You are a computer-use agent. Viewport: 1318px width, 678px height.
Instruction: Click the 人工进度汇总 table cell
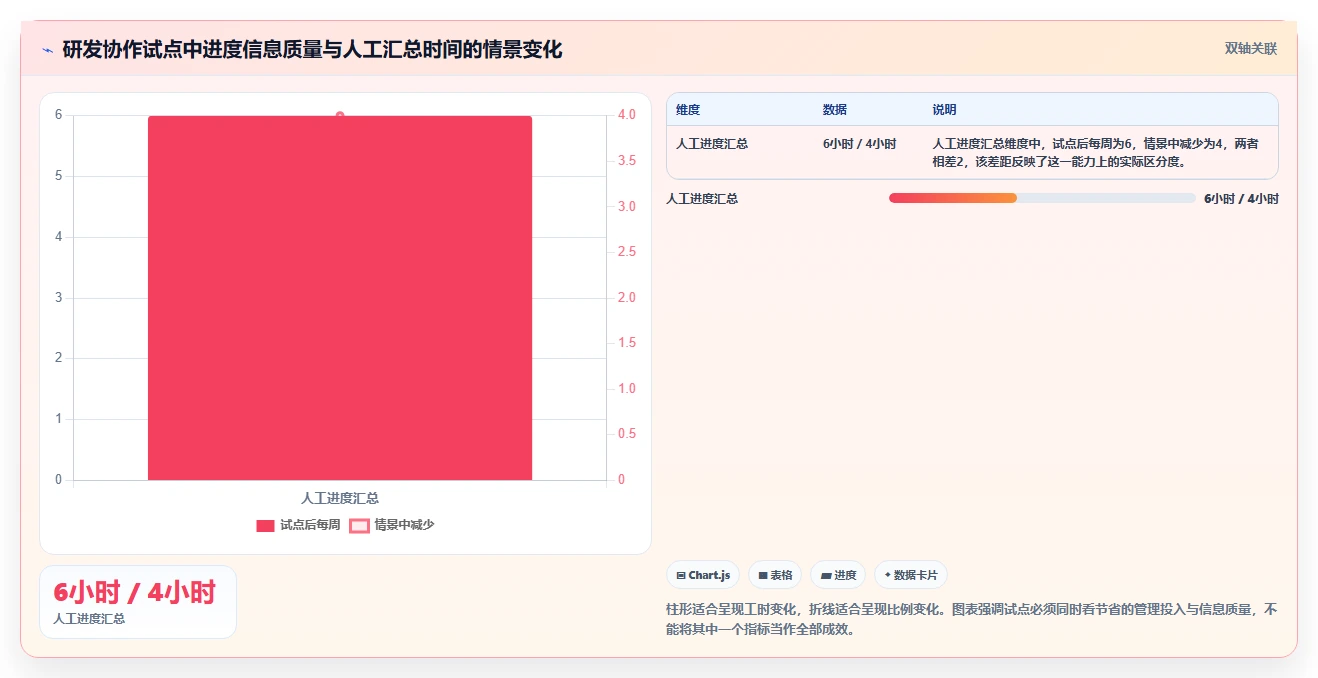pyautogui.click(x=712, y=144)
